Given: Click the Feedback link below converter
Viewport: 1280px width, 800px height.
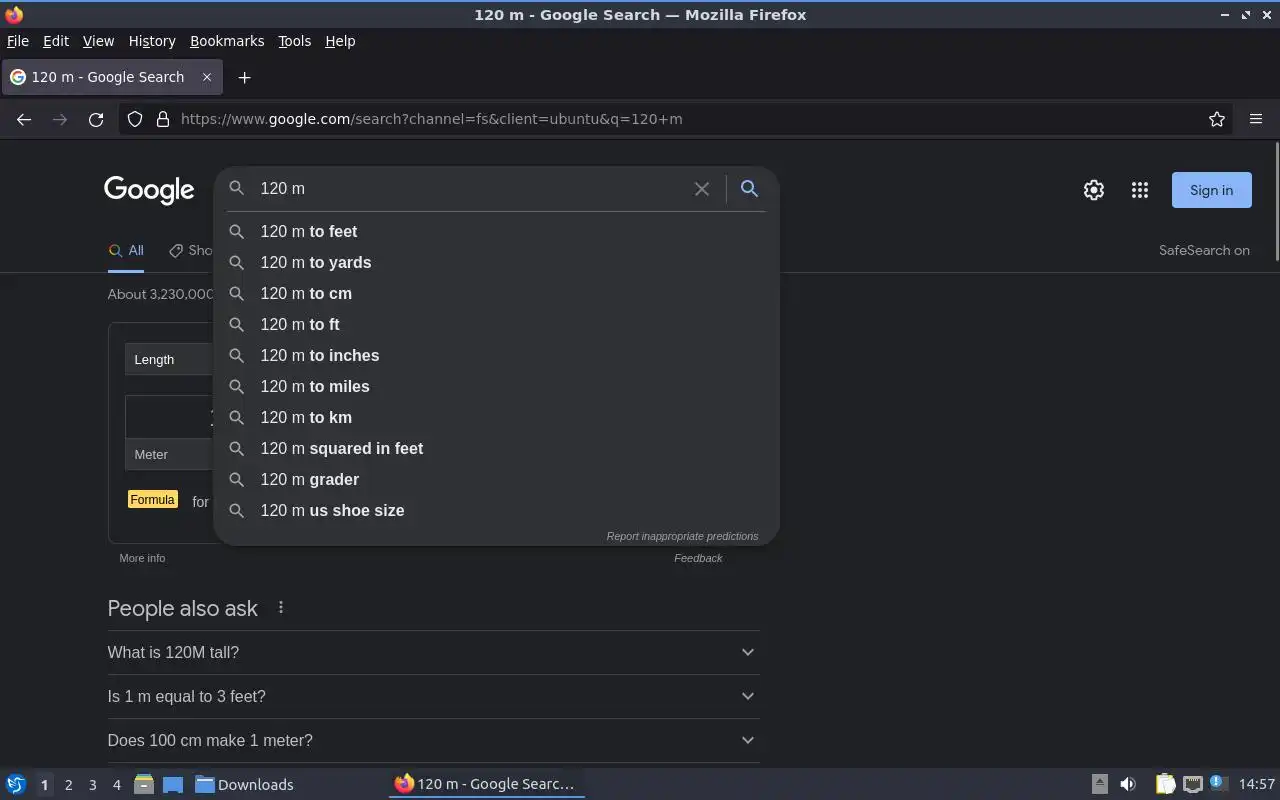Looking at the screenshot, I should point(698,558).
